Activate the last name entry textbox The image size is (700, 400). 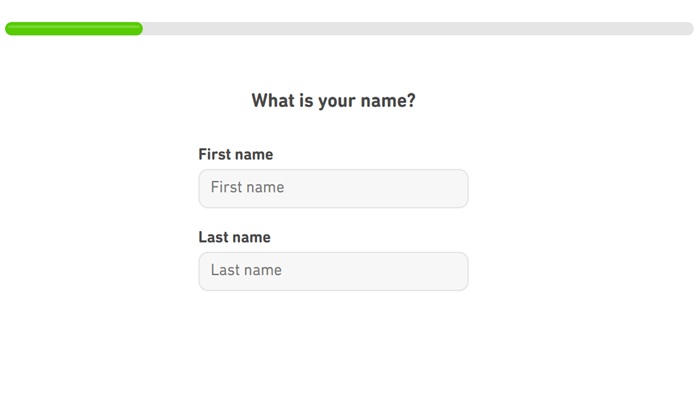[x=333, y=271]
